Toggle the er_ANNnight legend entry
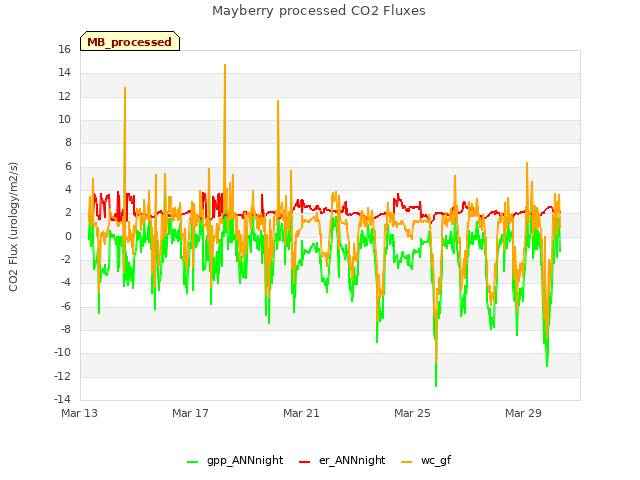Screen dimensions: 640x480 (x=342, y=460)
